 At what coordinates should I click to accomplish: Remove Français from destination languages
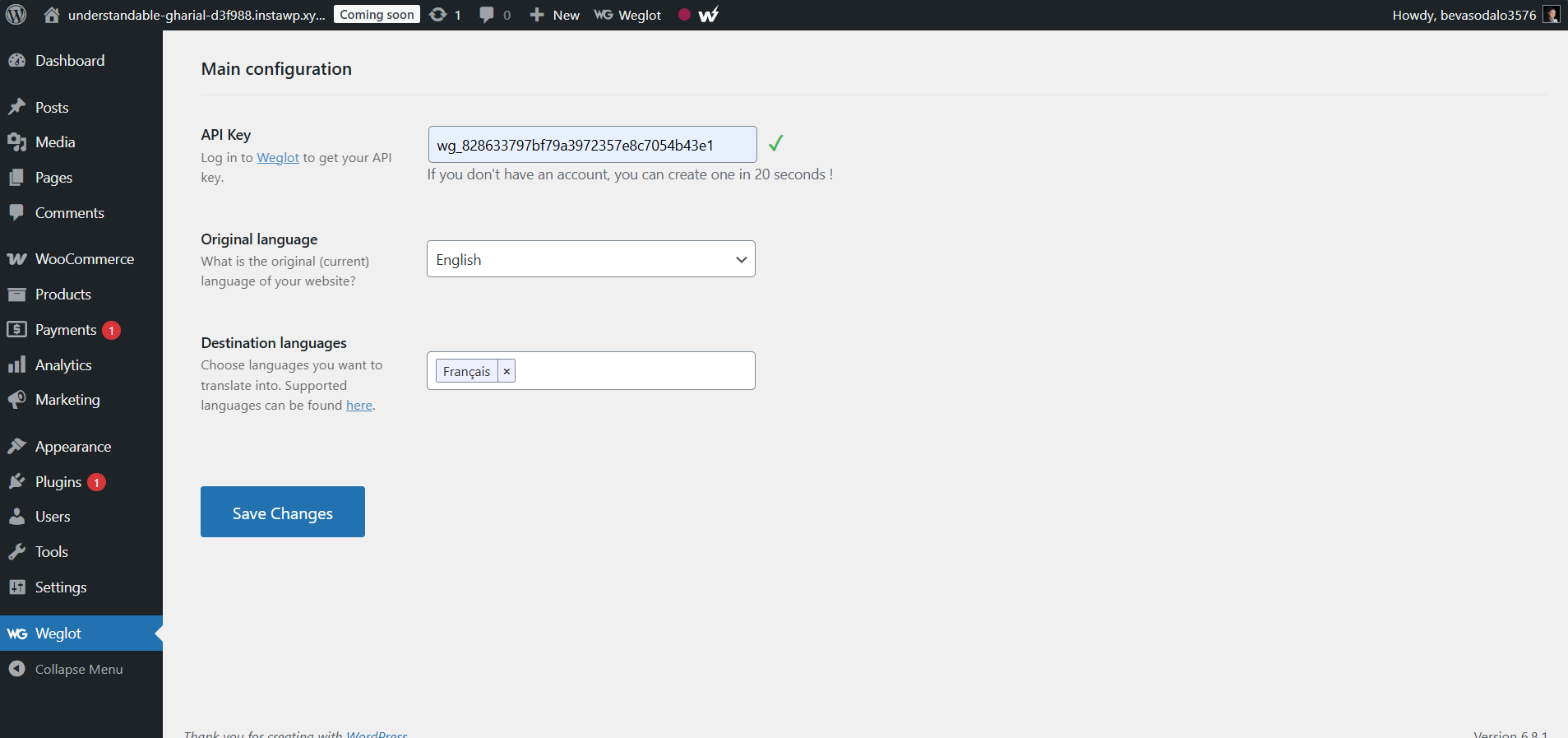coord(506,371)
